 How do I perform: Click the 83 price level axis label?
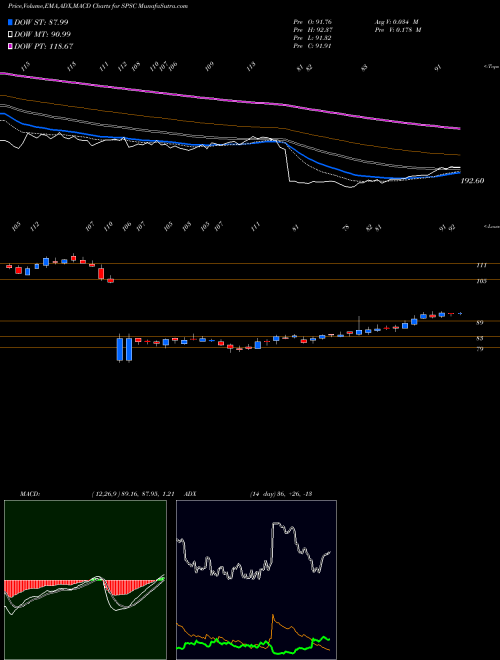coord(480,338)
